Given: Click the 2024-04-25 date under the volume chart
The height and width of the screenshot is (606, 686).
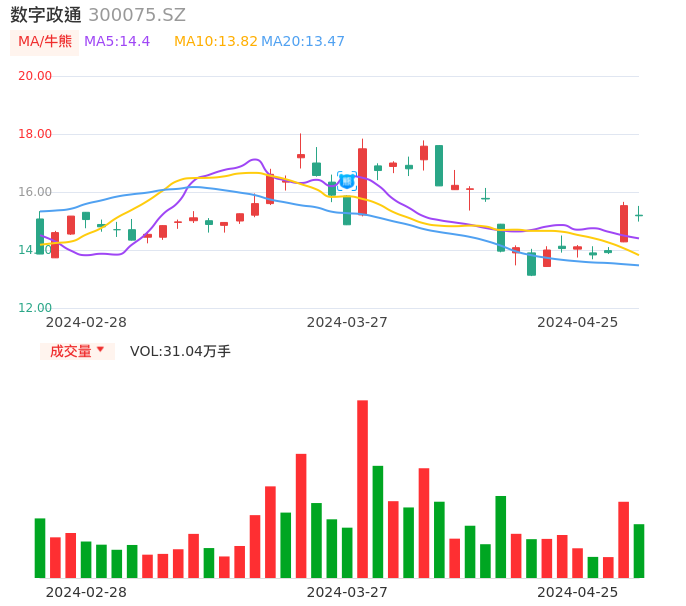Looking at the screenshot, I should (x=578, y=592).
